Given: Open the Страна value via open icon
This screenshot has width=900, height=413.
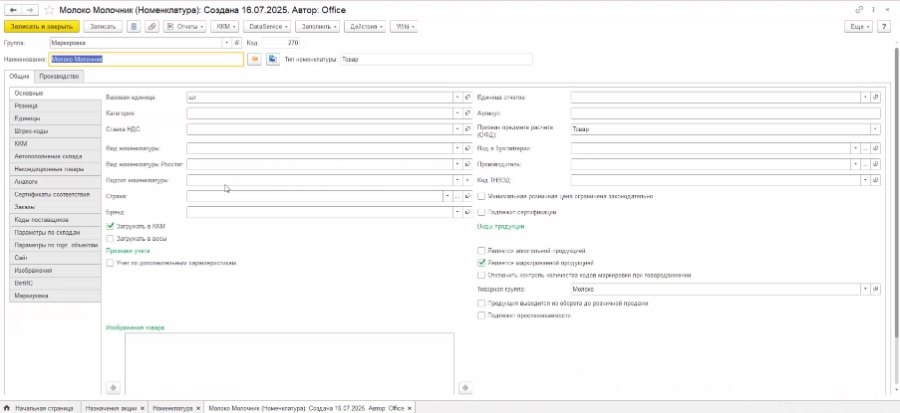Looking at the screenshot, I should (x=467, y=196).
